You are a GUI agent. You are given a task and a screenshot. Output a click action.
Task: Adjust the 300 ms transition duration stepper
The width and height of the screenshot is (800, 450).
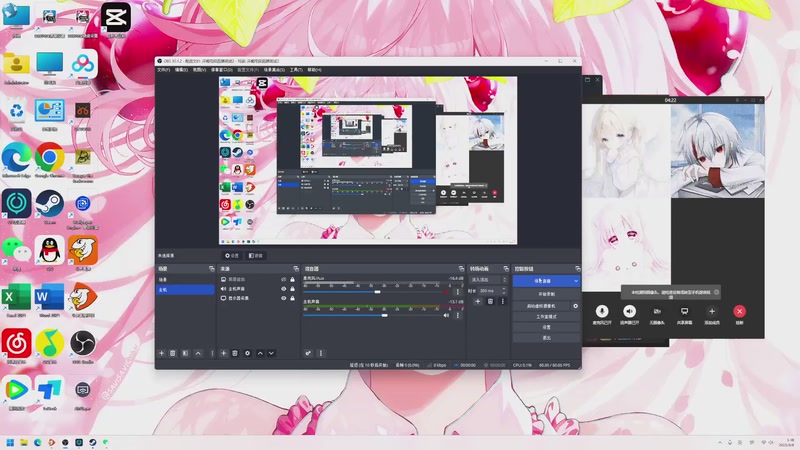click(504, 291)
